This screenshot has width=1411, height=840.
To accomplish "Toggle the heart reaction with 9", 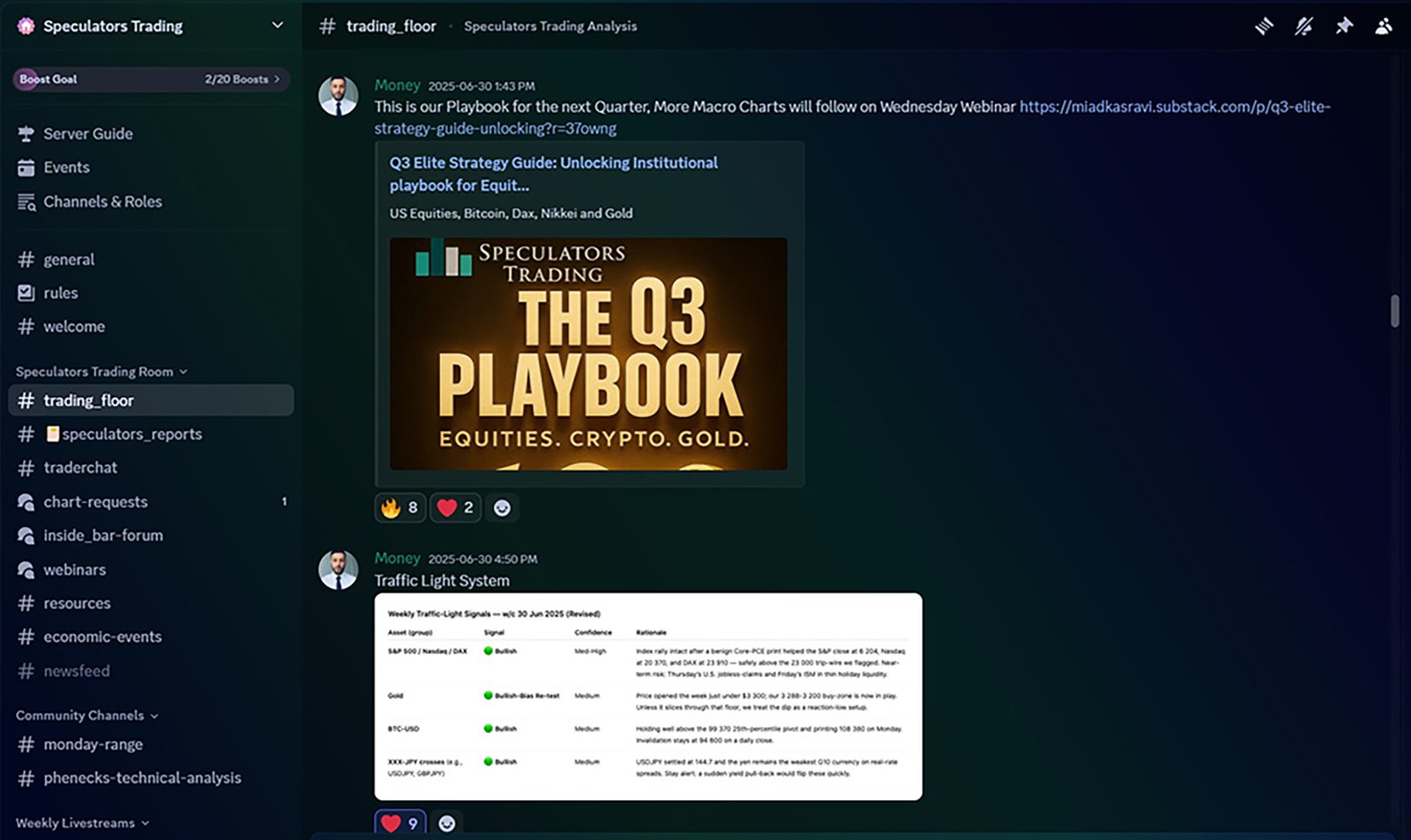I will 400,823.
